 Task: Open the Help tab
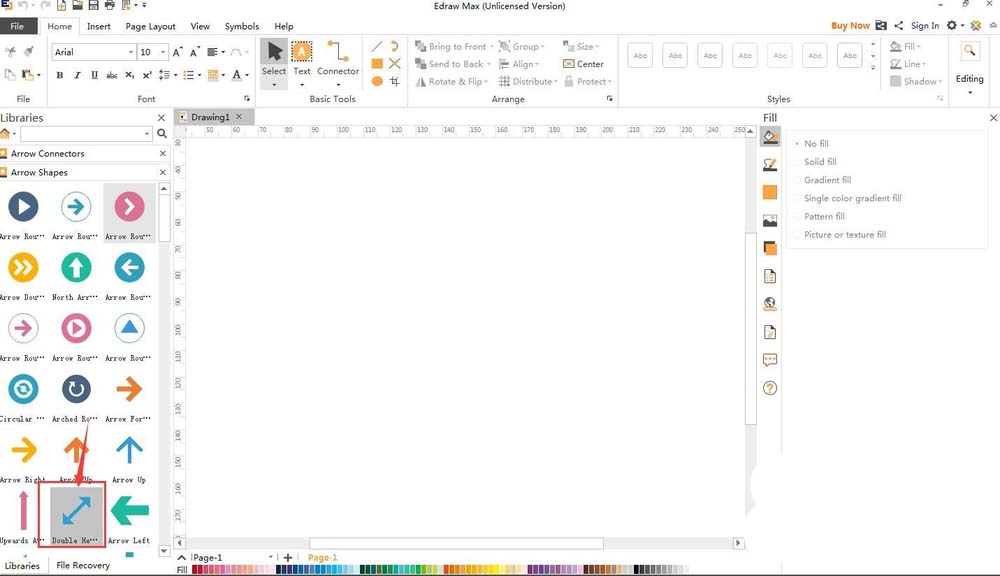[284, 26]
